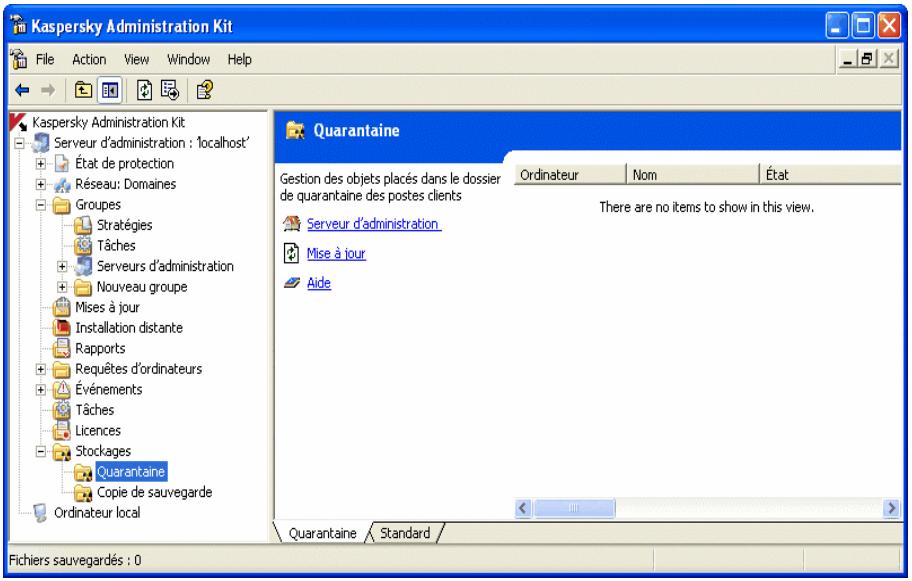The height and width of the screenshot is (581, 912).
Task: Select the Installation distante tree item
Action: [129, 328]
